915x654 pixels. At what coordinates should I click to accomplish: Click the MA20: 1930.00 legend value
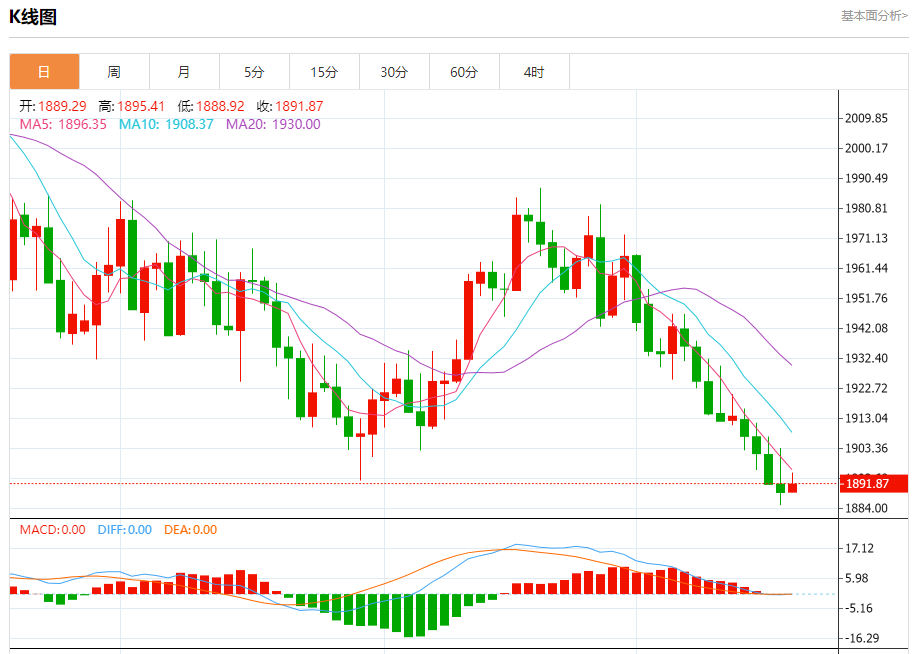(x=273, y=124)
